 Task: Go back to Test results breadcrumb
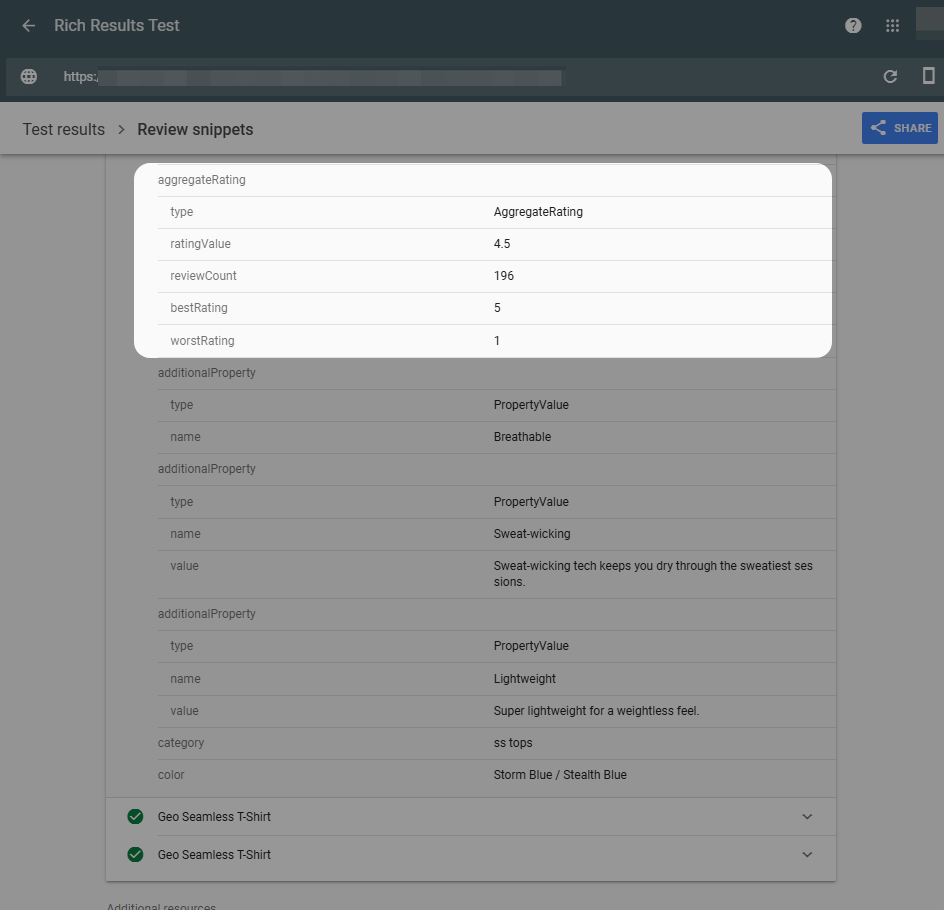[64, 130]
